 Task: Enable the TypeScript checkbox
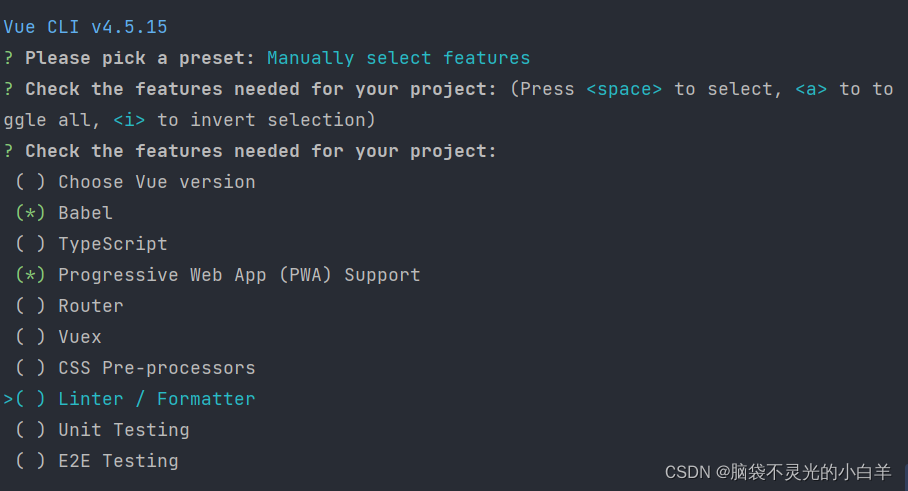pyautogui.click(x=30, y=244)
